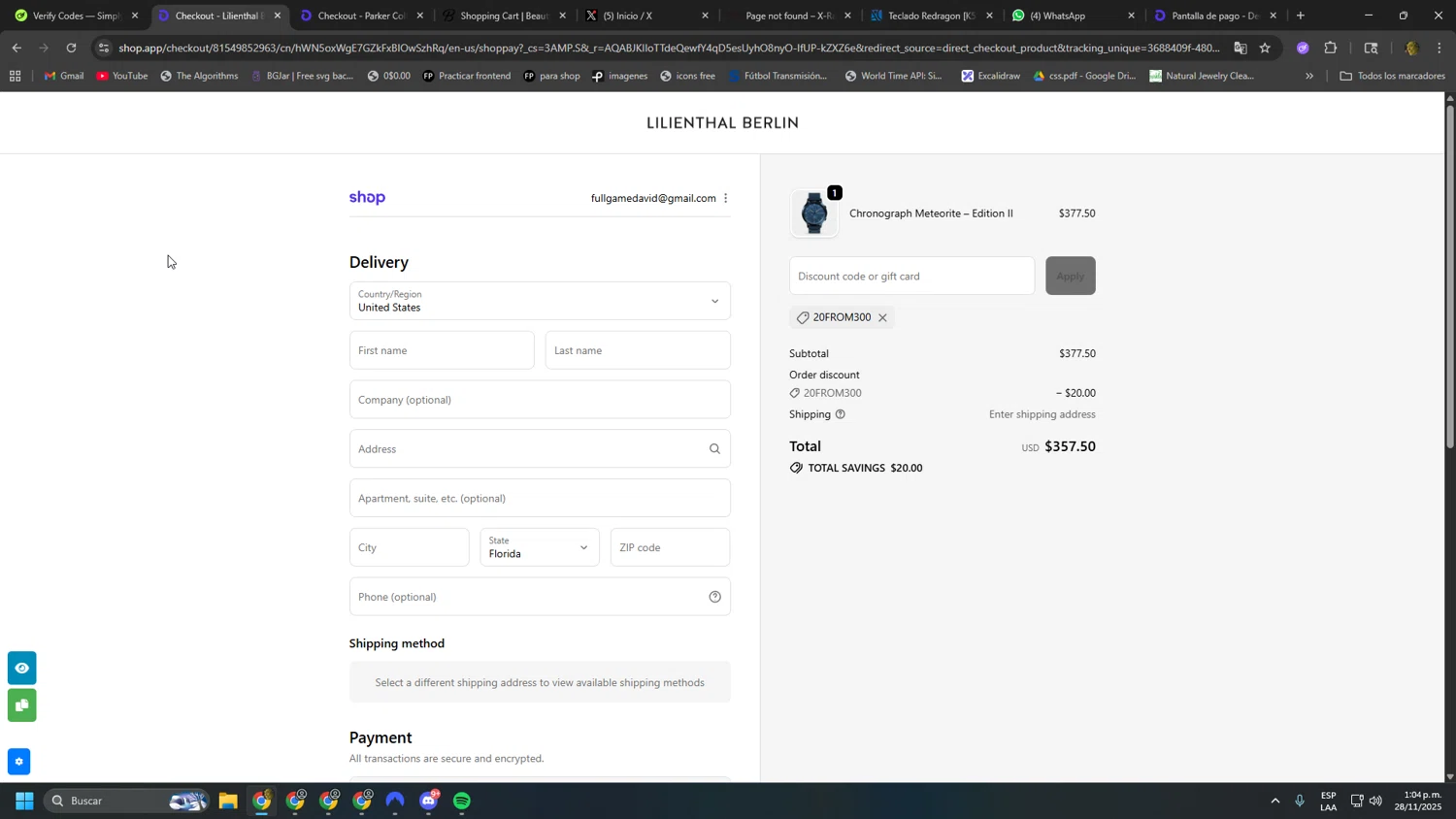Open the account options three-dot menu
Image resolution: width=1456 pixels, height=819 pixels.
pos(725,198)
